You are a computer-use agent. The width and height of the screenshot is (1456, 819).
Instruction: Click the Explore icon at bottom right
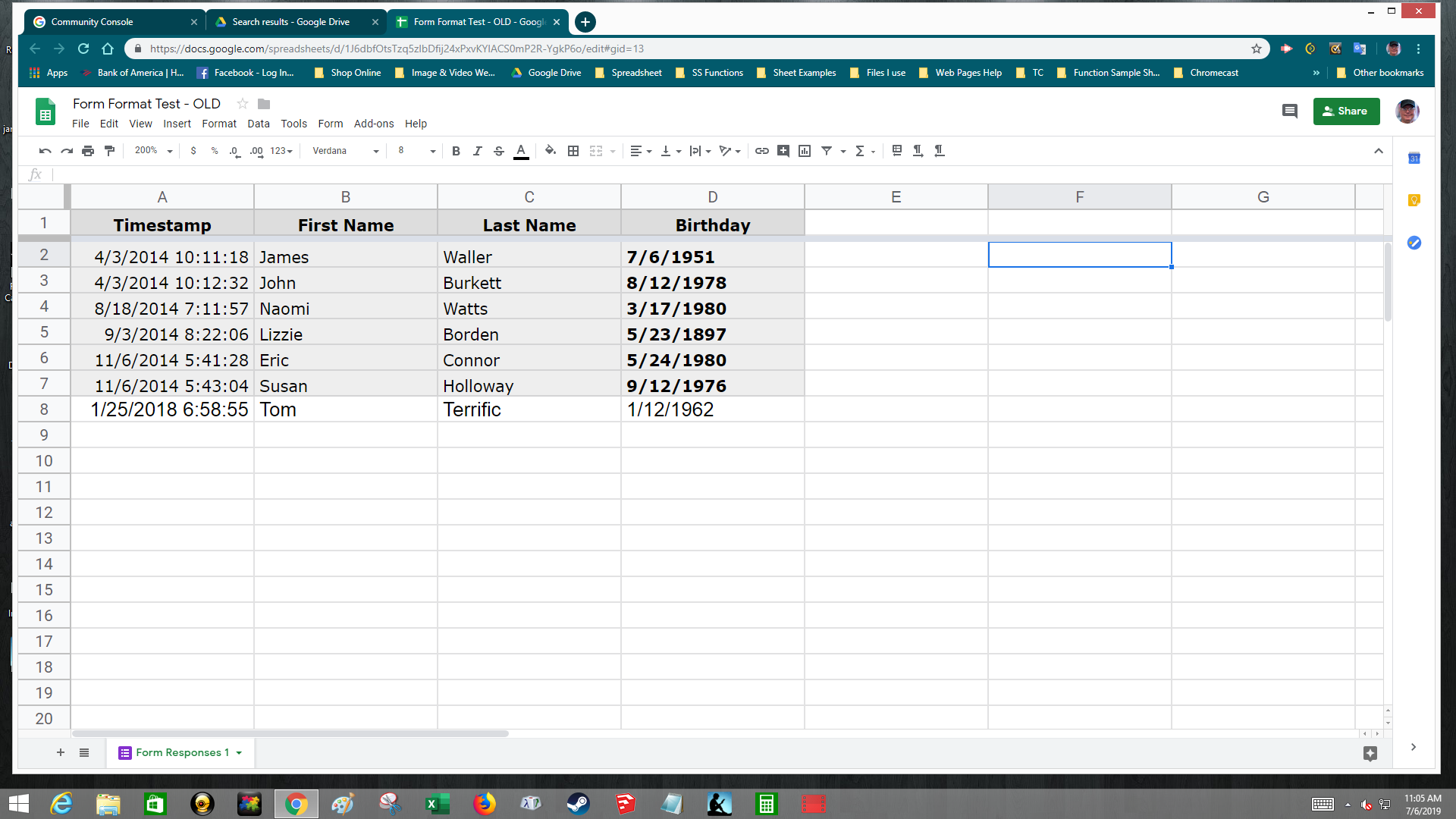1370,753
